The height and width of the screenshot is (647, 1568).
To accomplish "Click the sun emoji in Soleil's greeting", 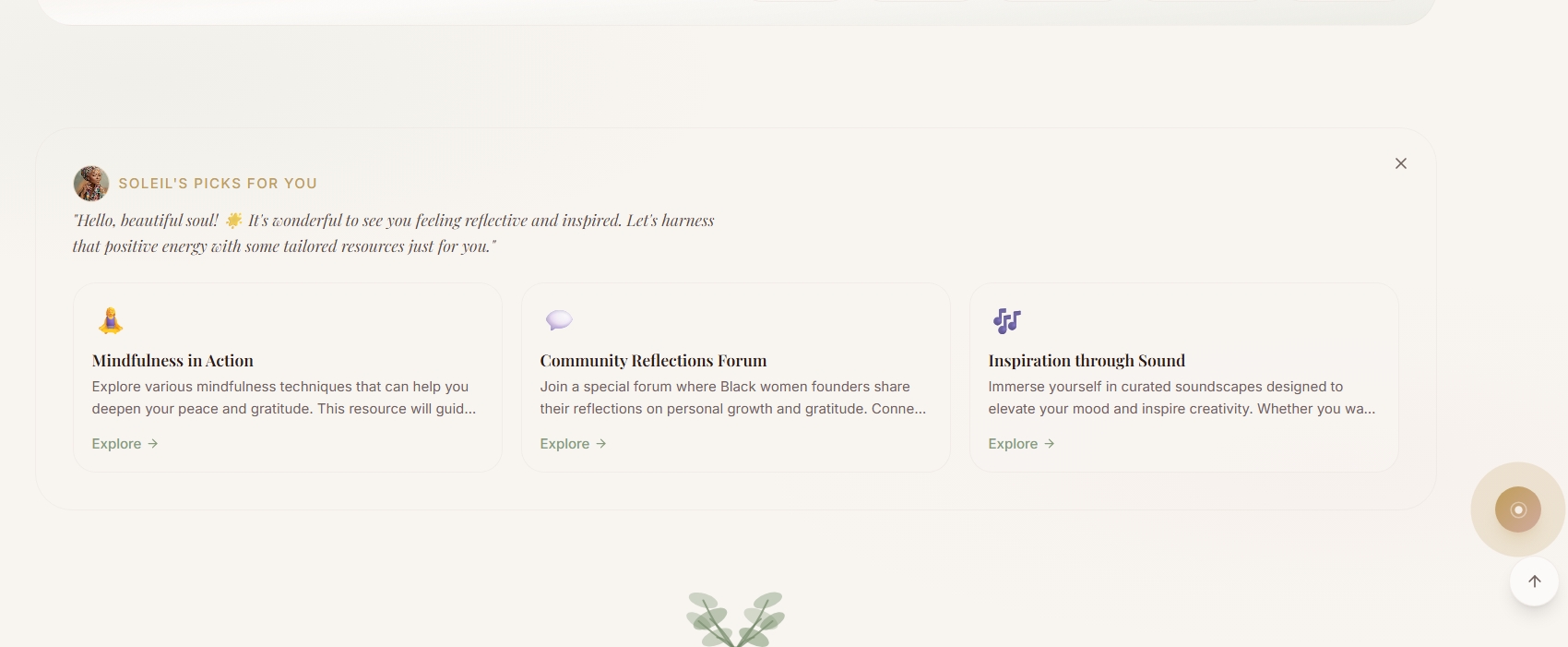I will (234, 221).
